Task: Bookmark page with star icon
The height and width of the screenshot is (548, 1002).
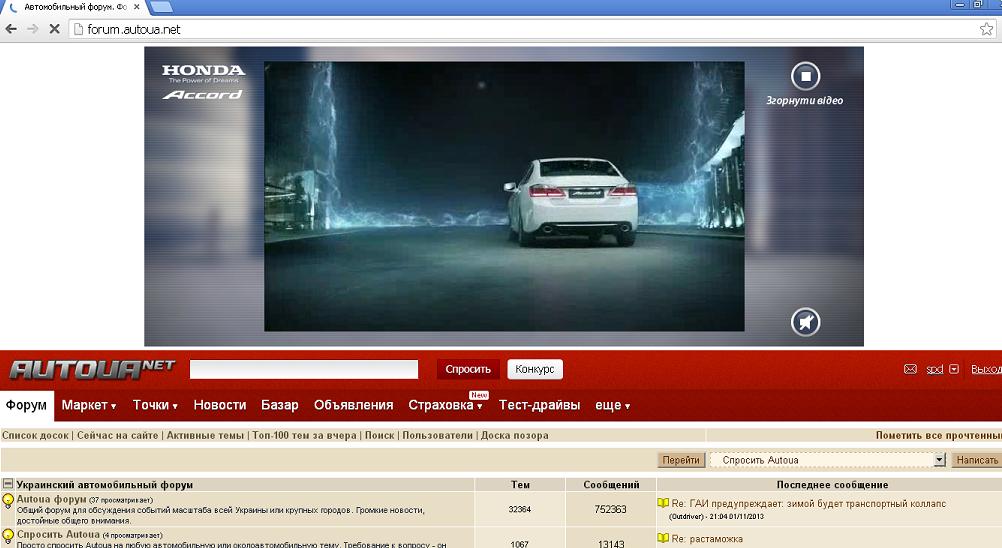Action: coord(986,29)
